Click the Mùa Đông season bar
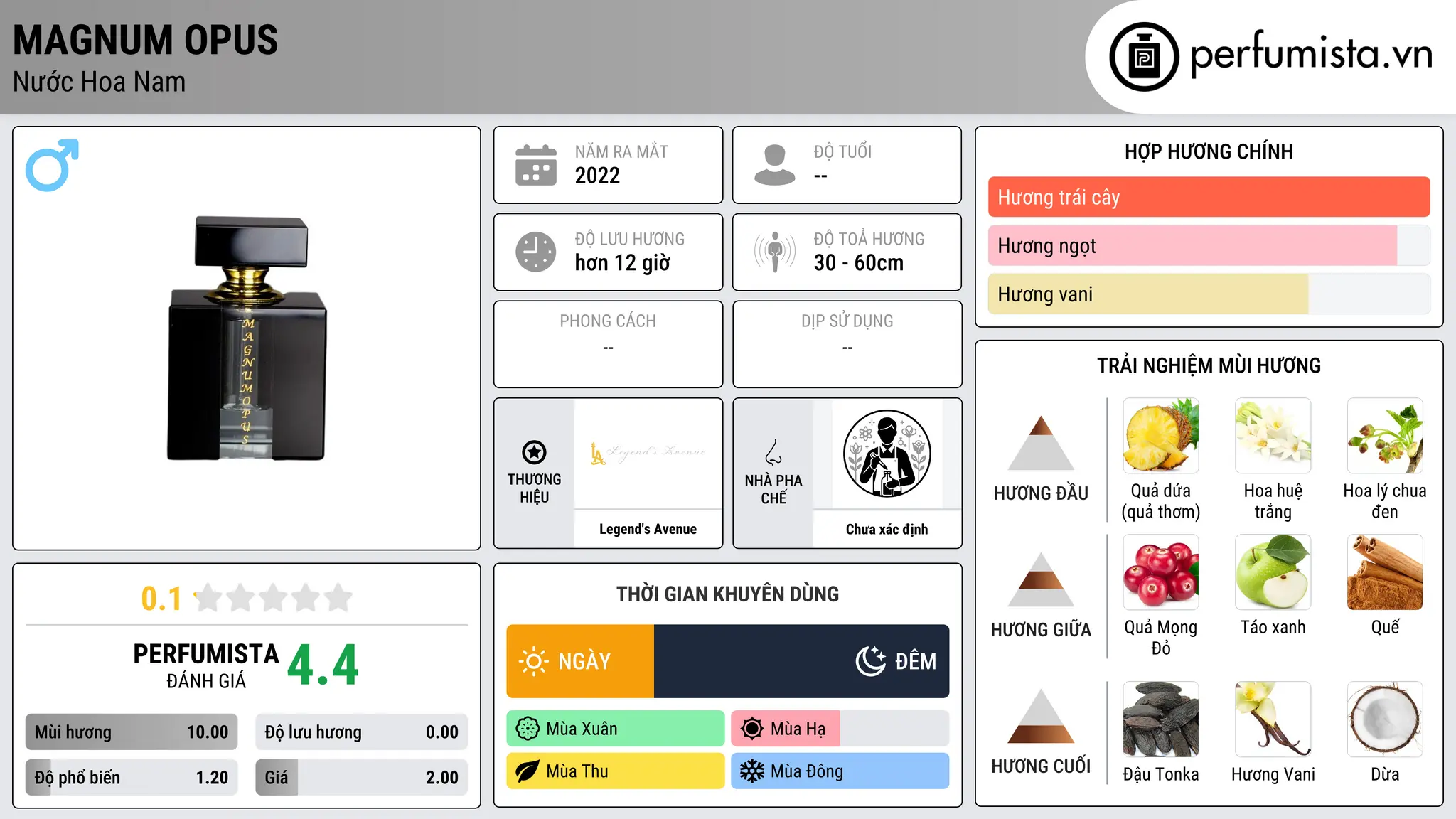Screen dimensions: 1456x819 coord(840,771)
